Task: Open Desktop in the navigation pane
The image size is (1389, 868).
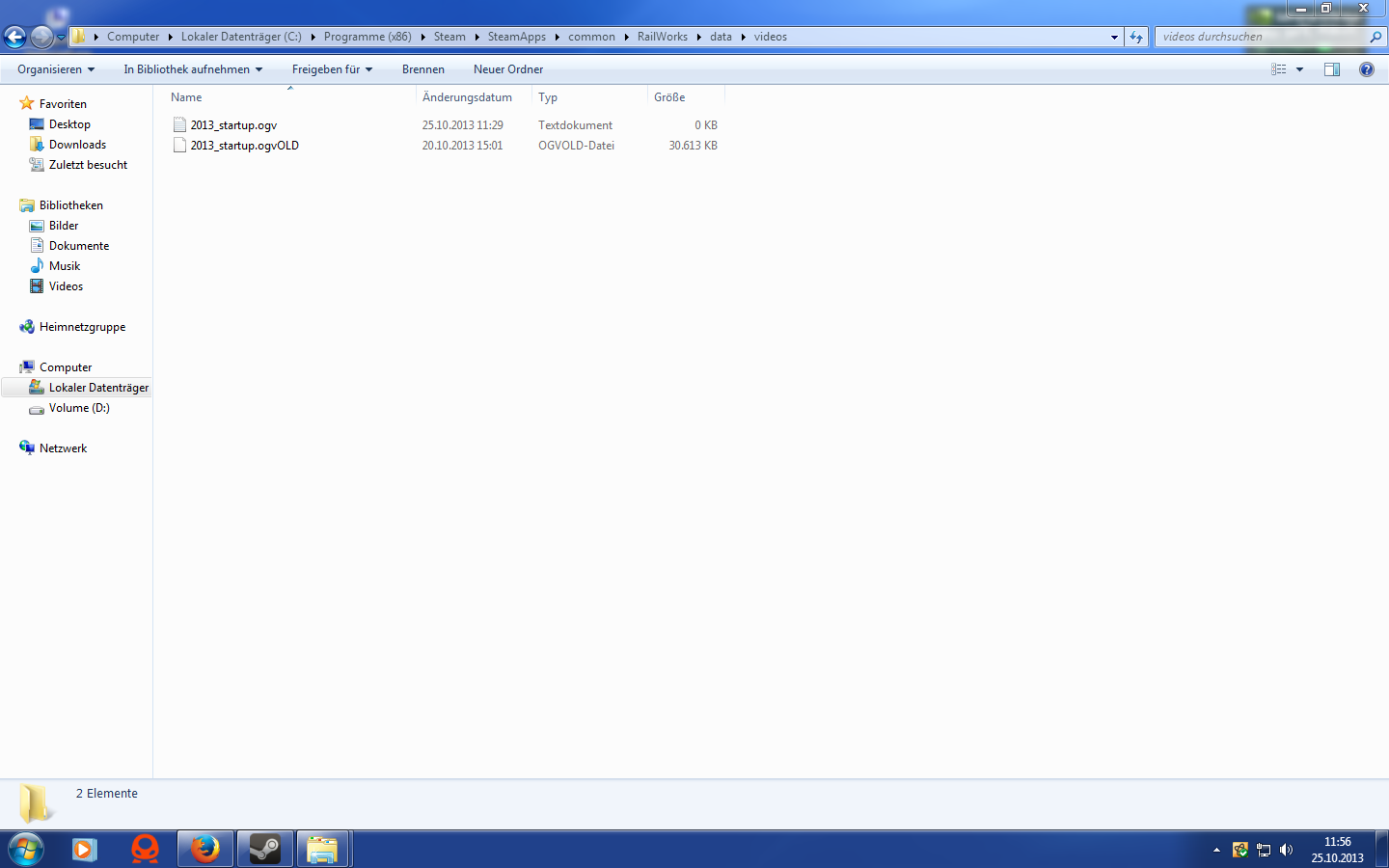Action: (x=69, y=124)
